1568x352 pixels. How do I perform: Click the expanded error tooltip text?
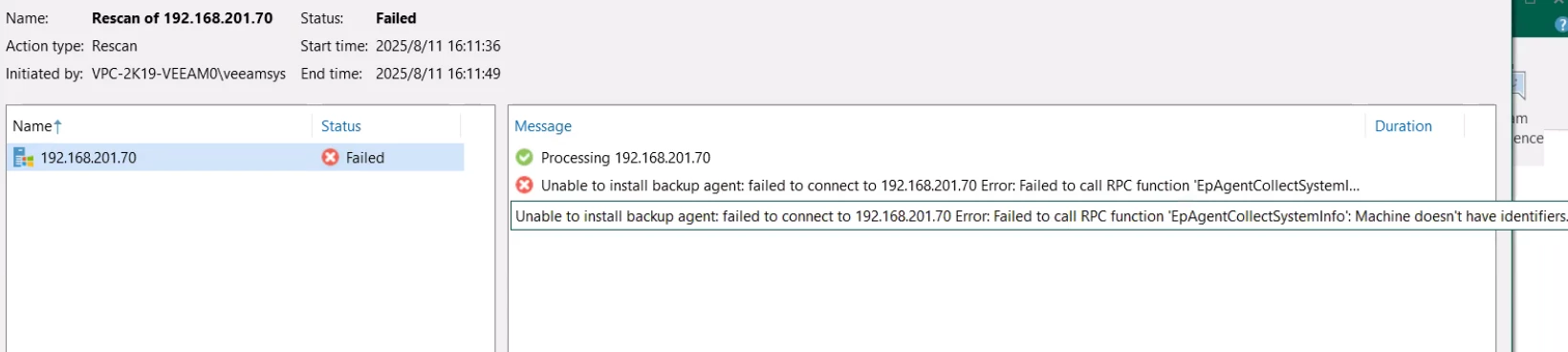1039,216
